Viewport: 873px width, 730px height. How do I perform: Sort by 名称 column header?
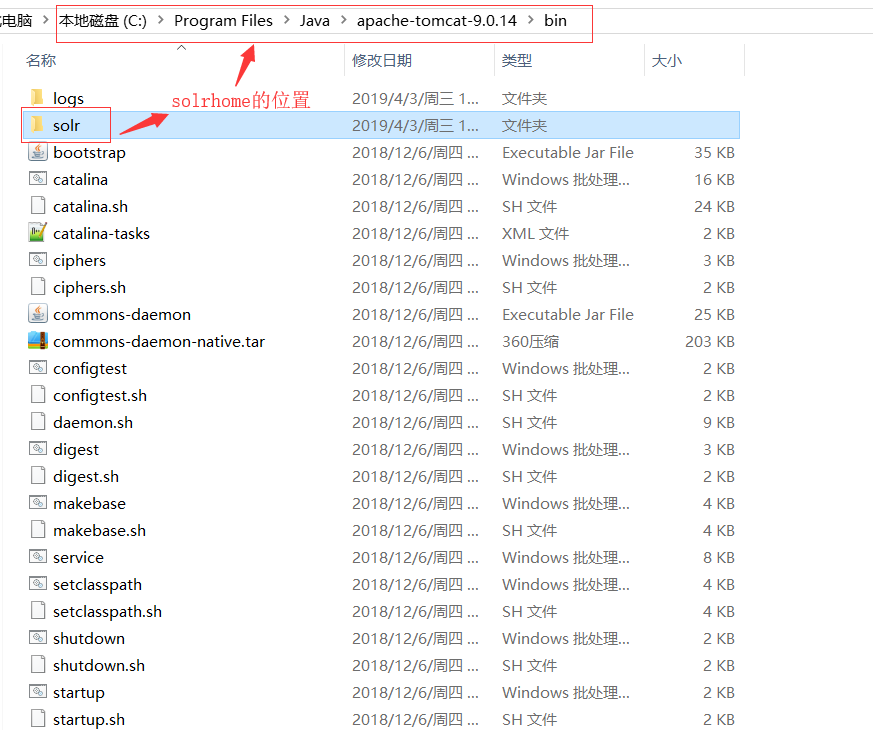41,60
